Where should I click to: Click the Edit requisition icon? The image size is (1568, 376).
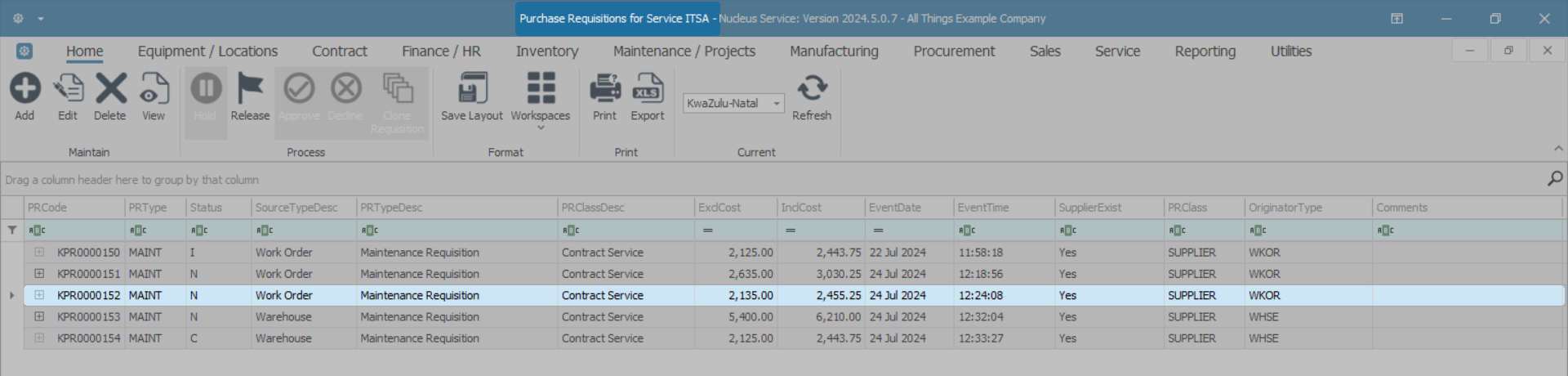pyautogui.click(x=68, y=88)
